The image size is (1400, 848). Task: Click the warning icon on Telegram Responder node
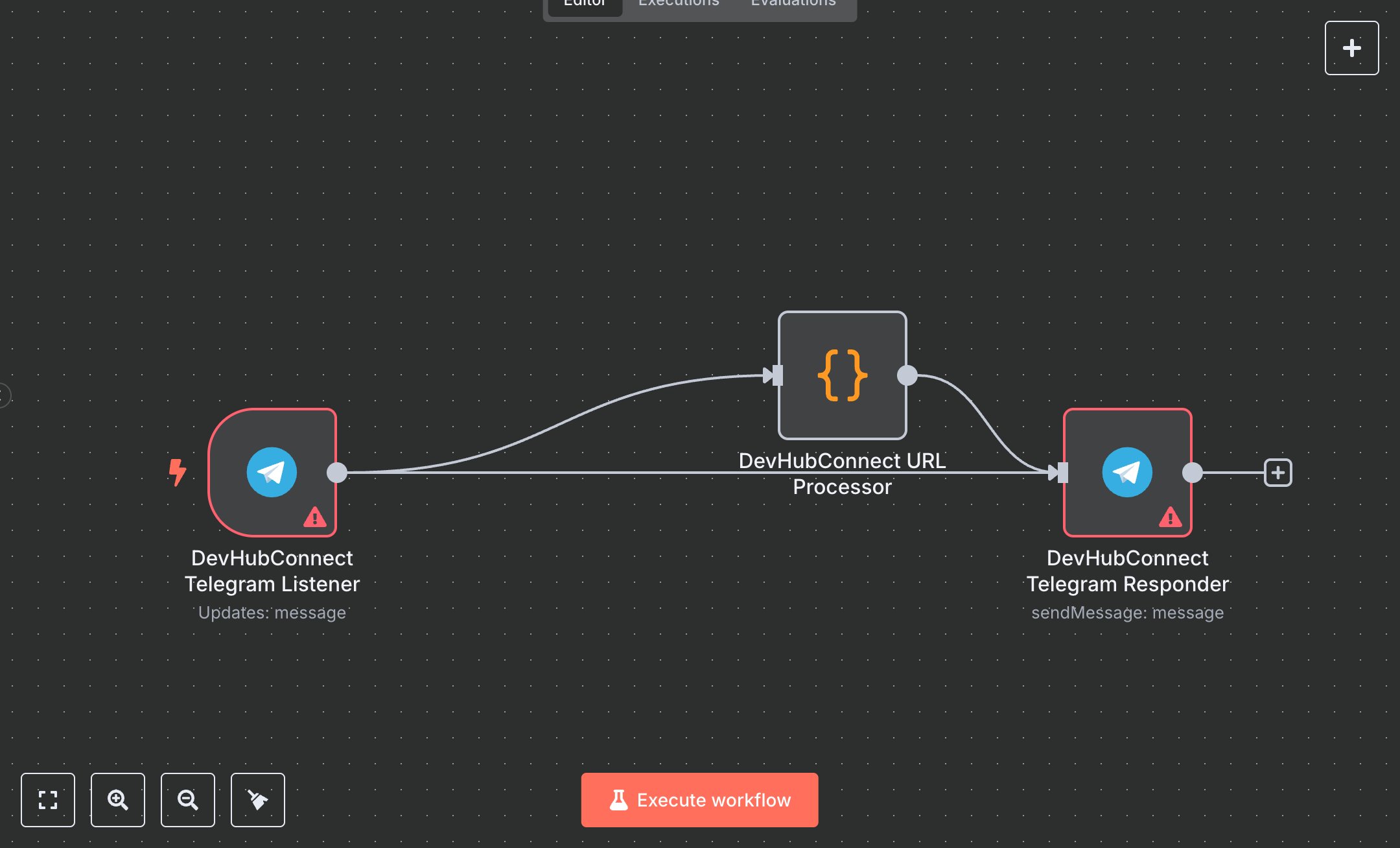pyautogui.click(x=1171, y=517)
